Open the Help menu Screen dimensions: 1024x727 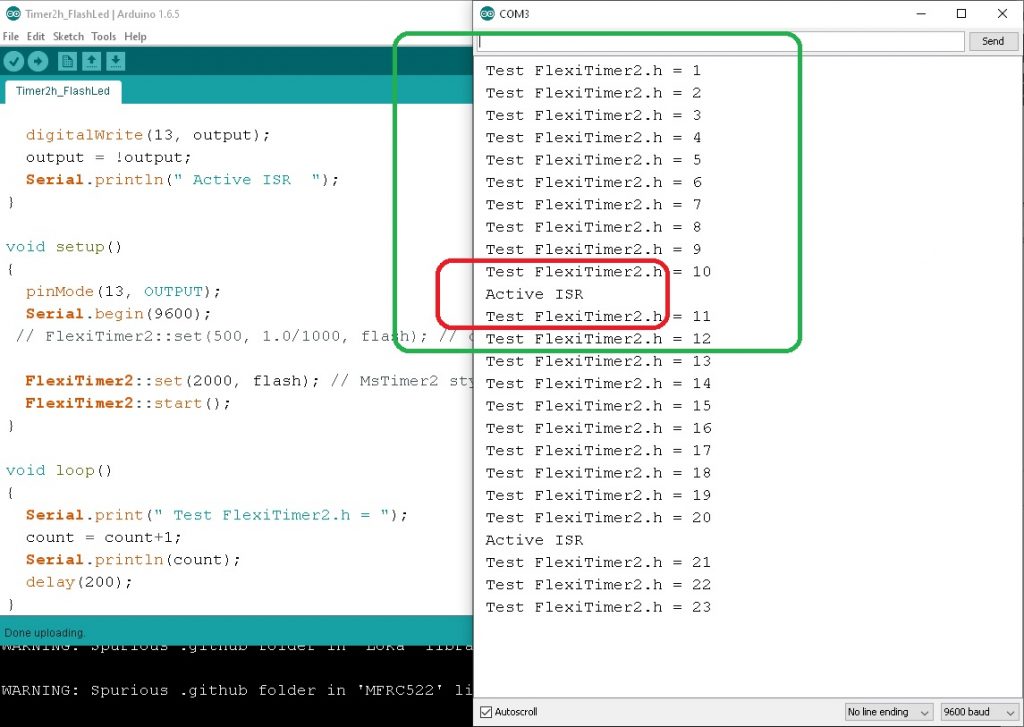tap(135, 37)
